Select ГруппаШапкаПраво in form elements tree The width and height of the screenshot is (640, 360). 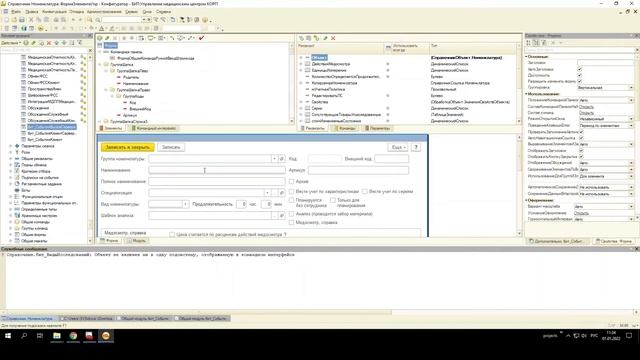(x=133, y=90)
